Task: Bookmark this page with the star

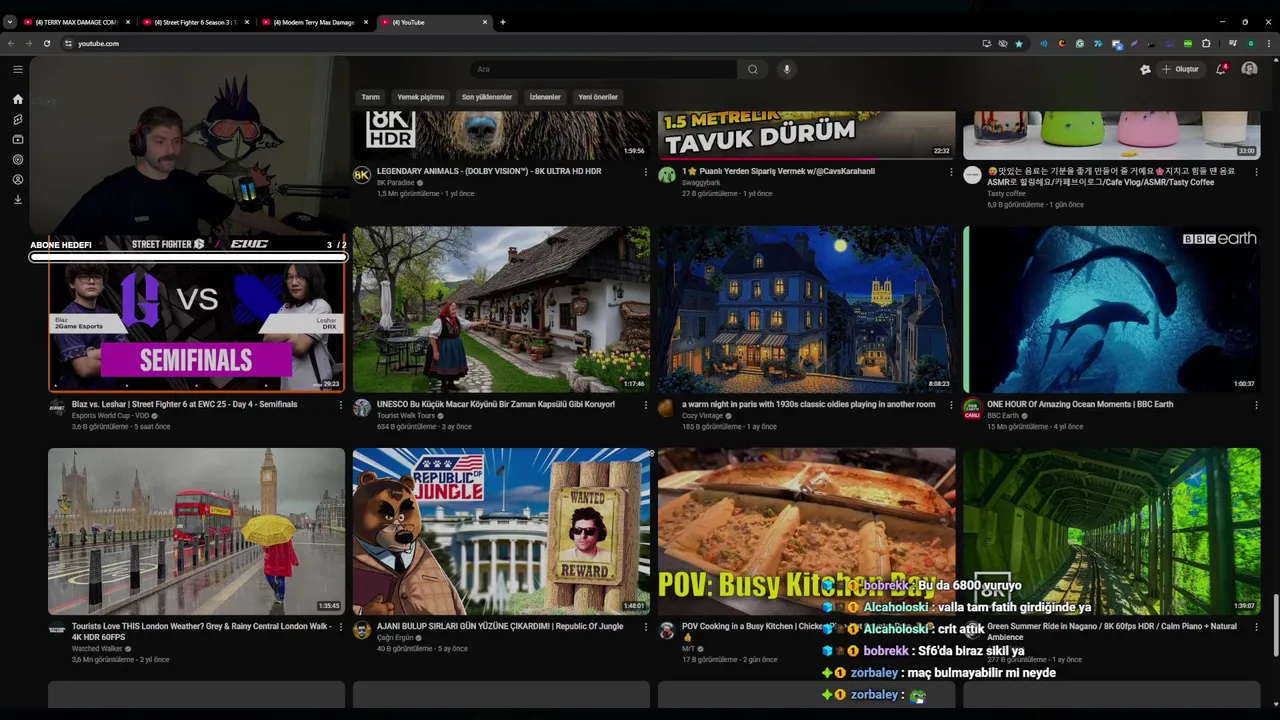Action: coord(1019,44)
